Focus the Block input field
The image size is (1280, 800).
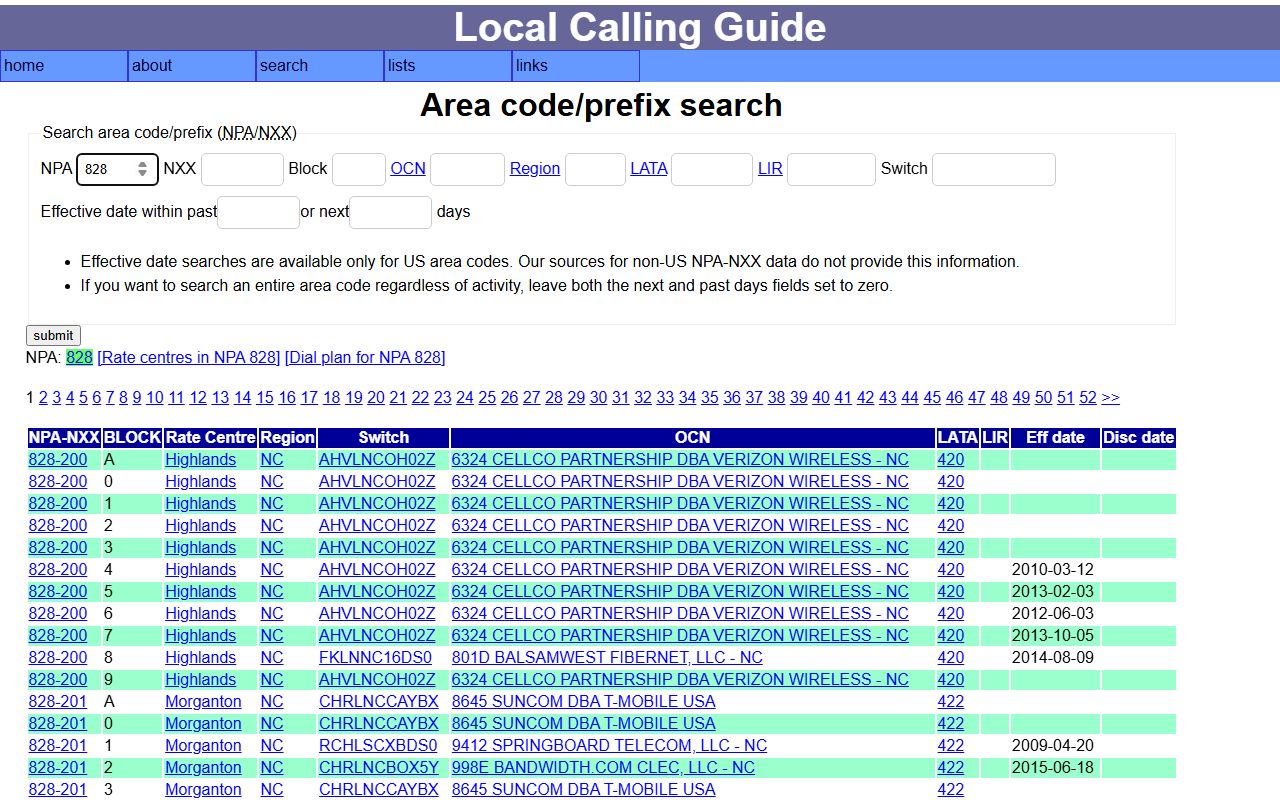tap(359, 169)
